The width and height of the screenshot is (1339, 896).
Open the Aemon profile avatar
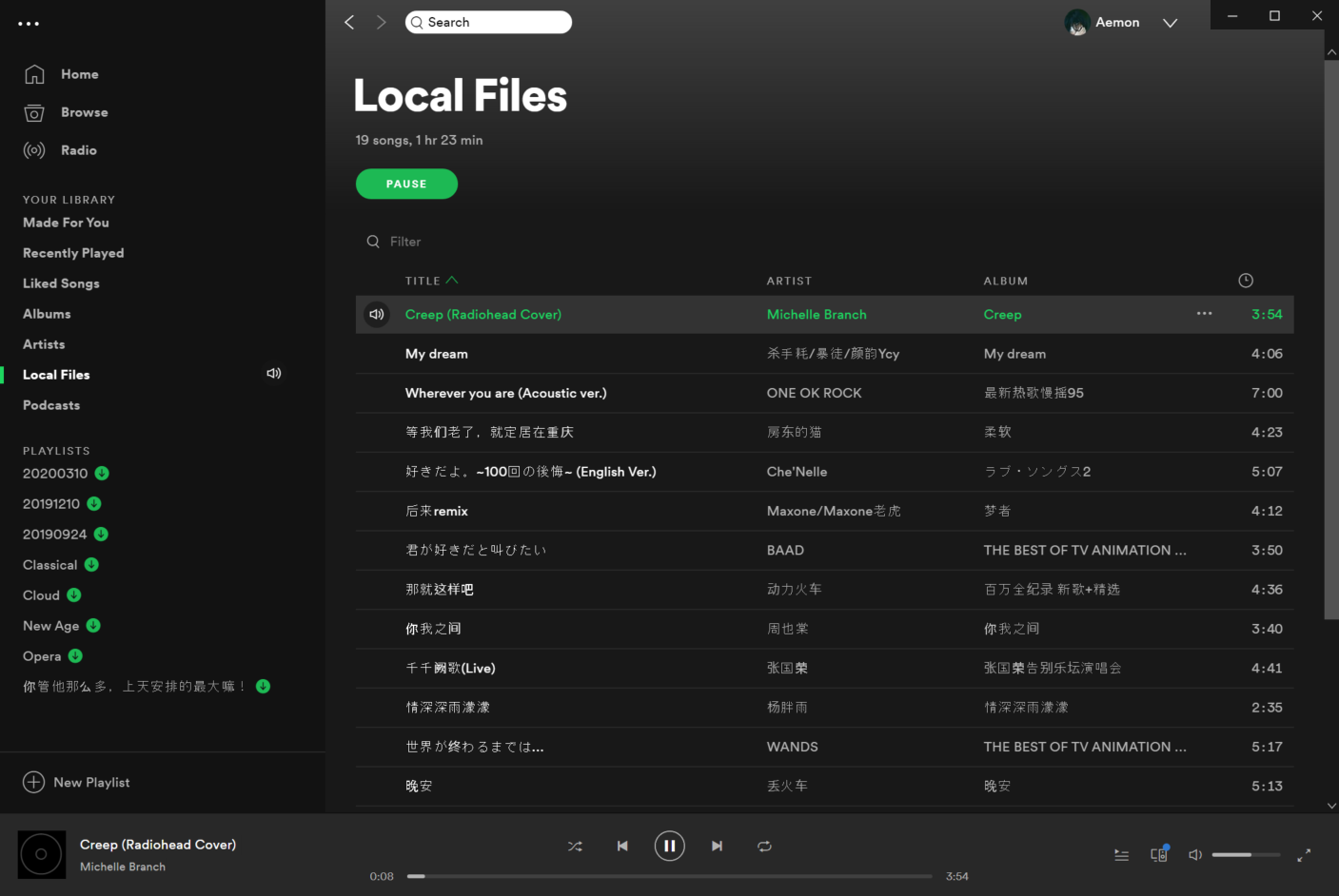(x=1077, y=22)
